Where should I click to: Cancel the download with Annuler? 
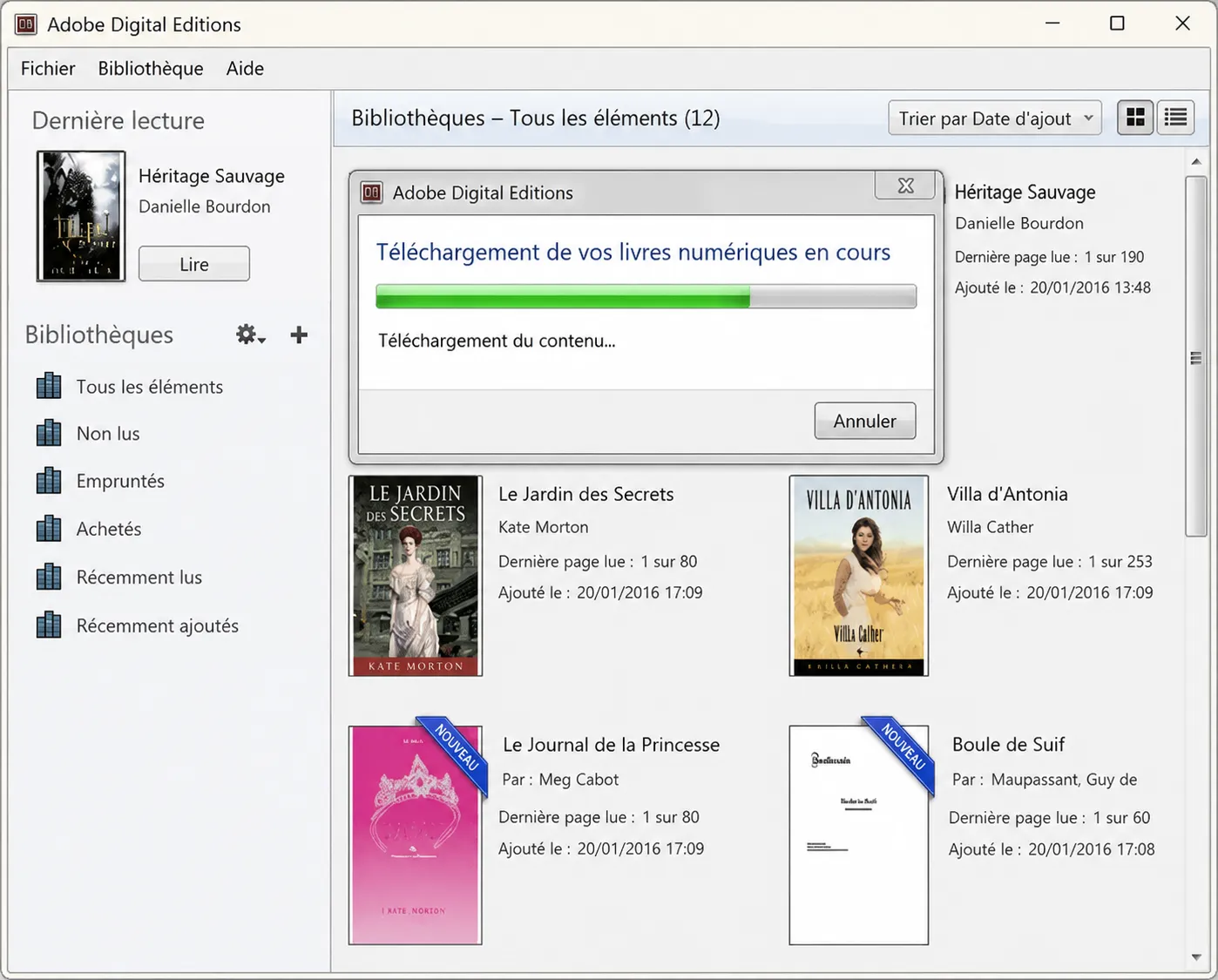click(x=865, y=421)
